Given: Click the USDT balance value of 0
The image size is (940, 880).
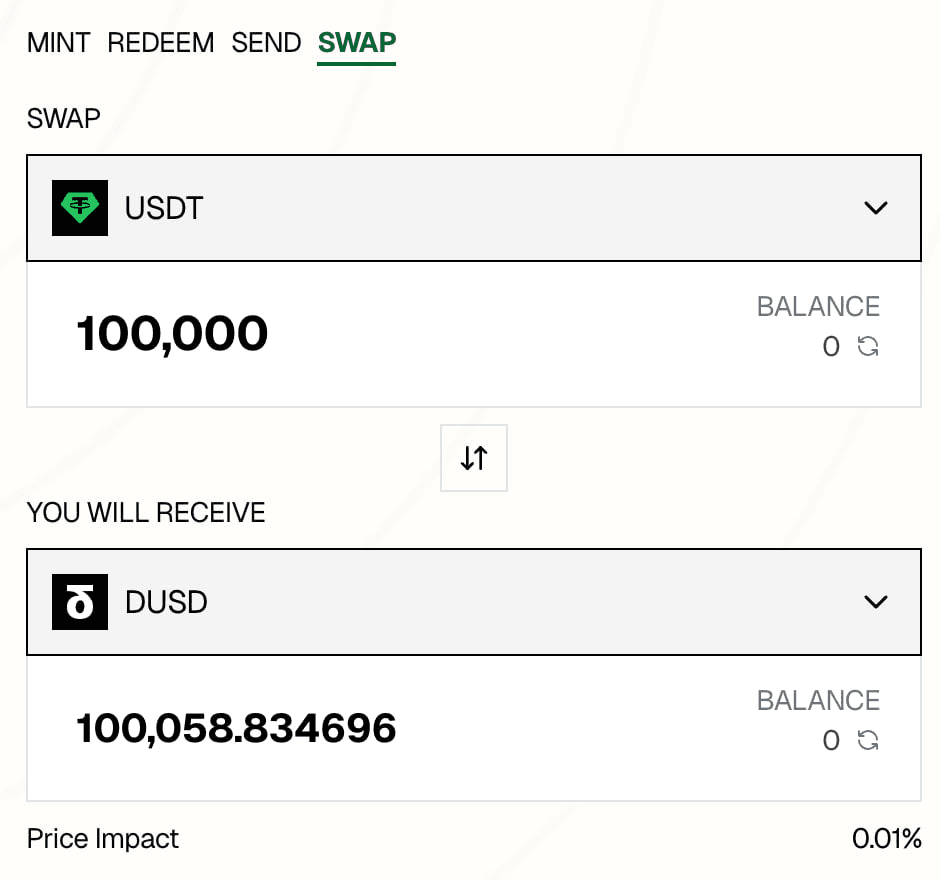Looking at the screenshot, I should click(831, 347).
